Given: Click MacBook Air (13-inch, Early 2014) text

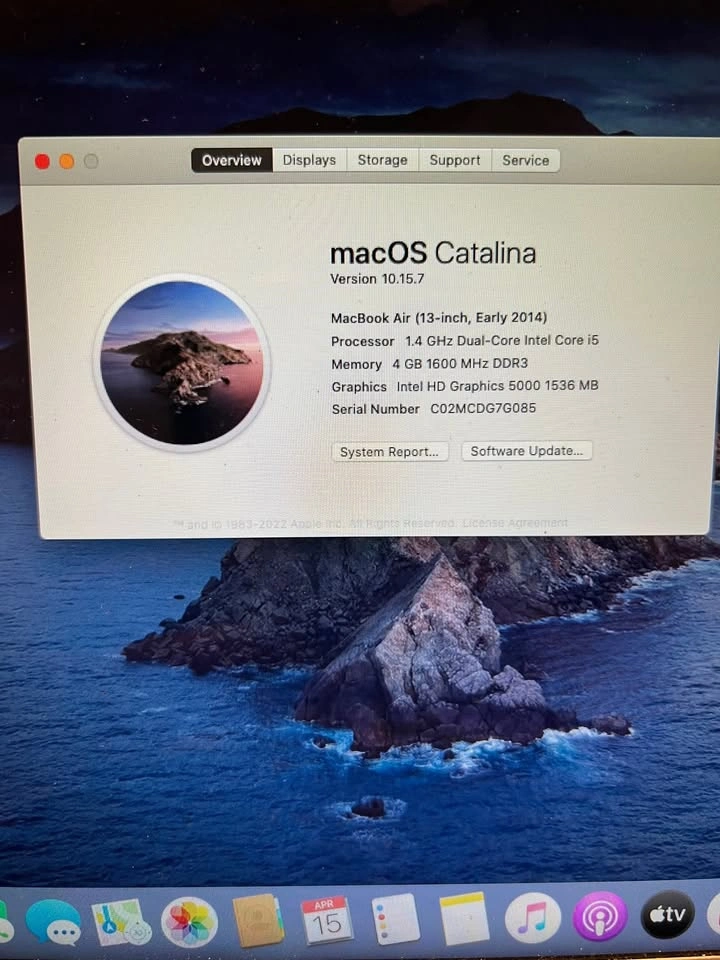Looking at the screenshot, I should [x=439, y=318].
